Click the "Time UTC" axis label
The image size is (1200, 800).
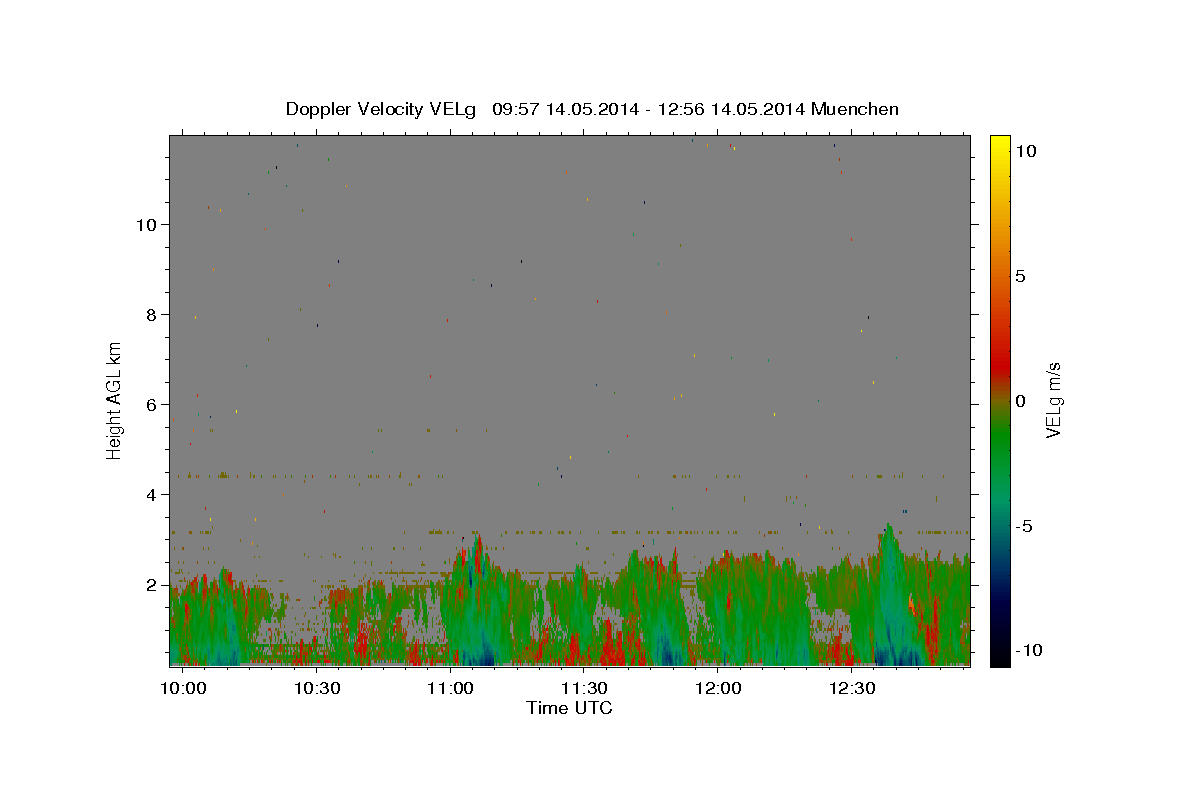[569, 708]
